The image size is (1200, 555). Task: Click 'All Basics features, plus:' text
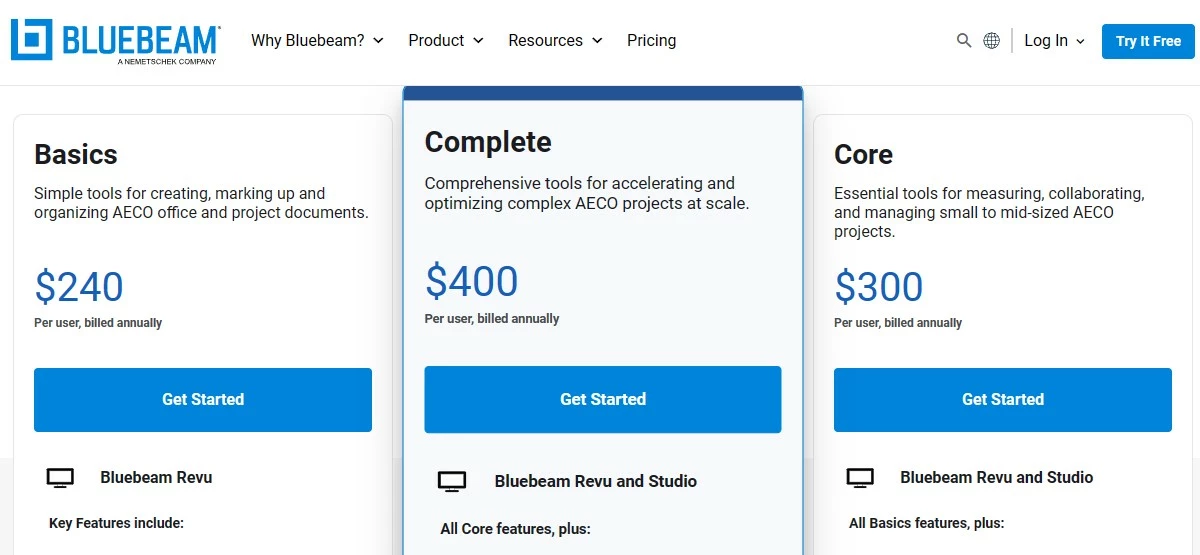926,523
